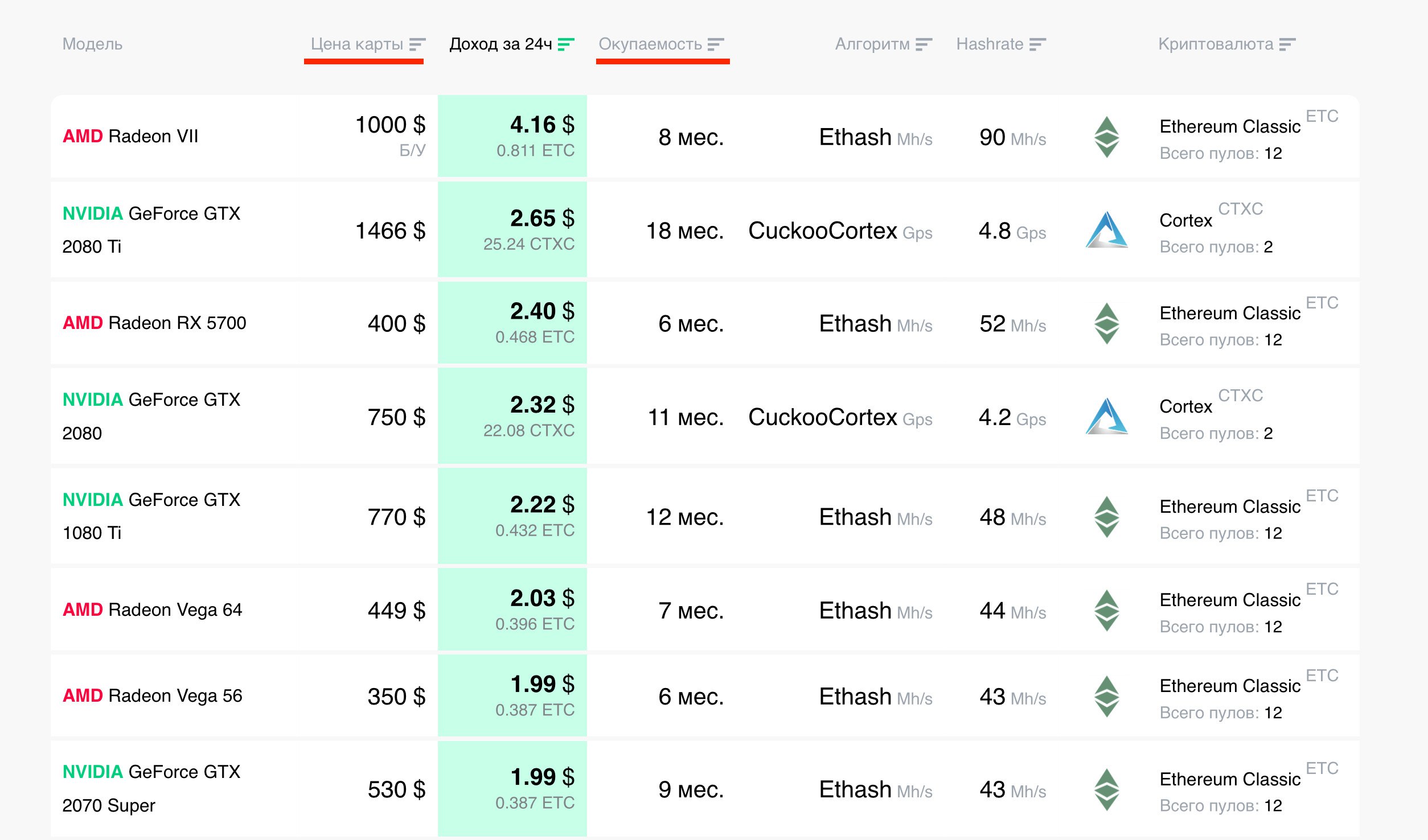The width and height of the screenshot is (1428, 840).
Task: Select the 449 $ price cell
Action: [397, 611]
